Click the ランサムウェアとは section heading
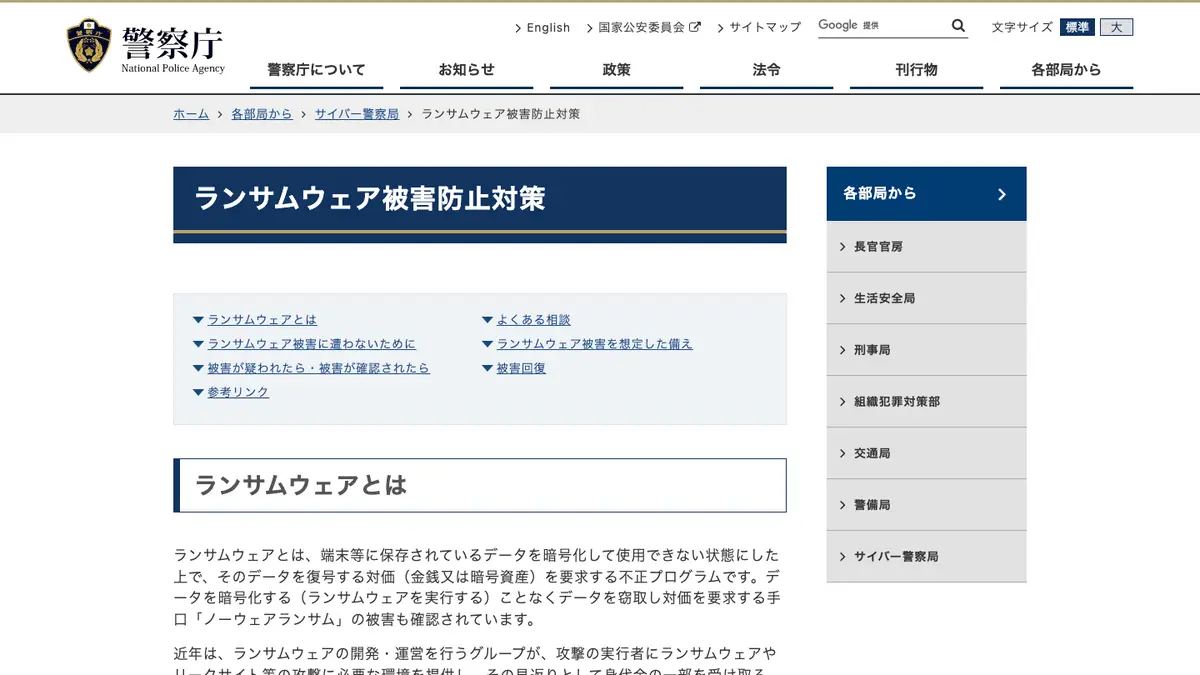The height and width of the screenshot is (675, 1200). (301, 486)
